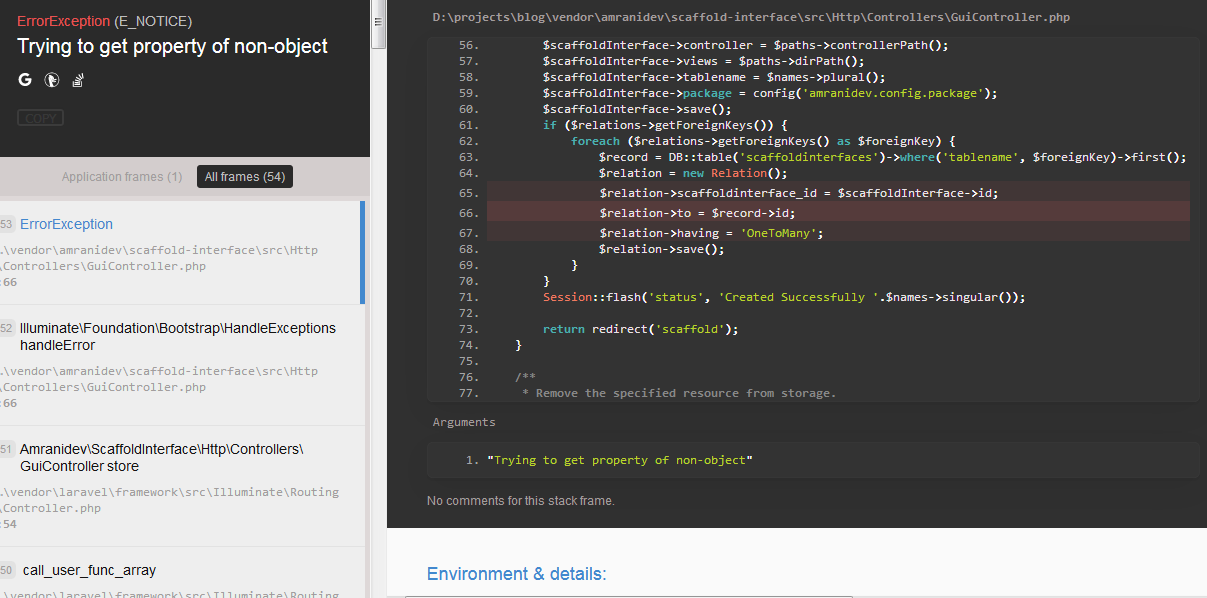Click 'Trying to get property of non-object' heading

point(172,46)
